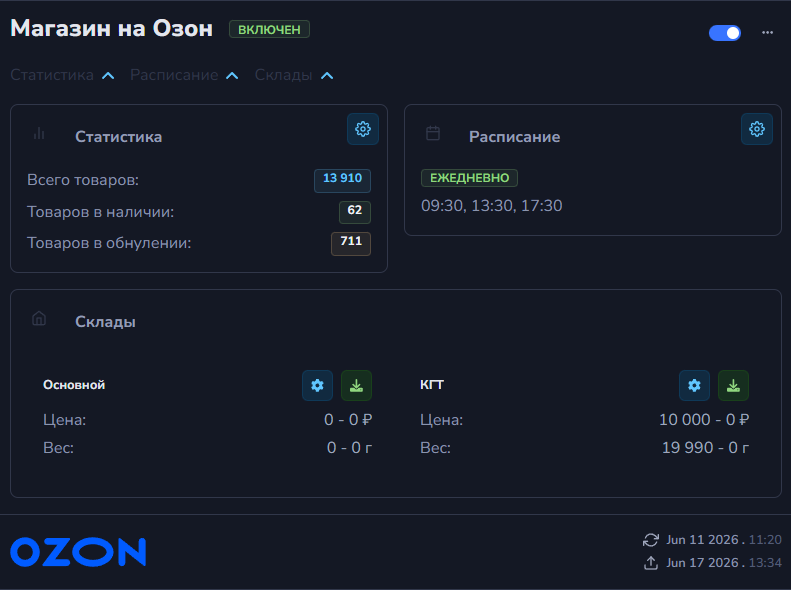Click total products count 13 910
791x590 pixels.
click(343, 181)
